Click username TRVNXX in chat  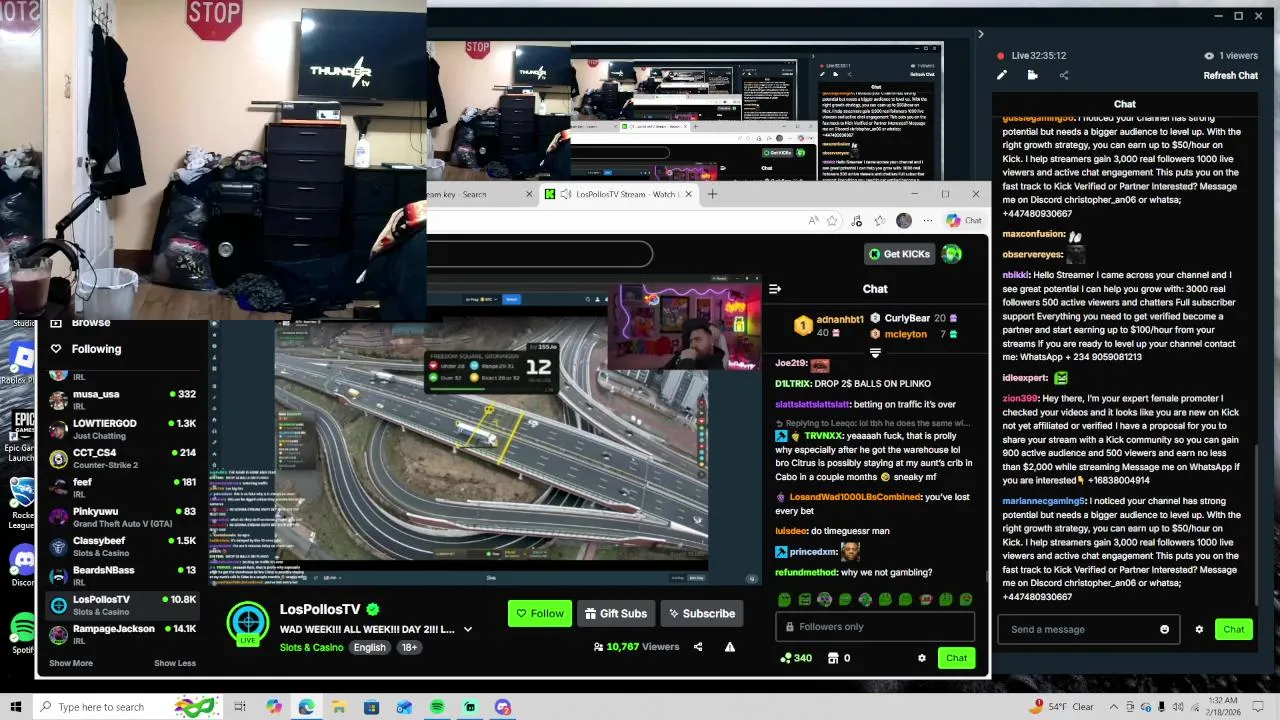coord(824,436)
